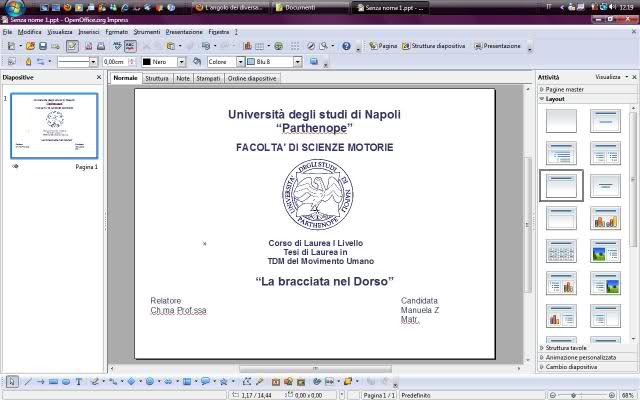Open Struttura diapositiva slide design

[433, 46]
